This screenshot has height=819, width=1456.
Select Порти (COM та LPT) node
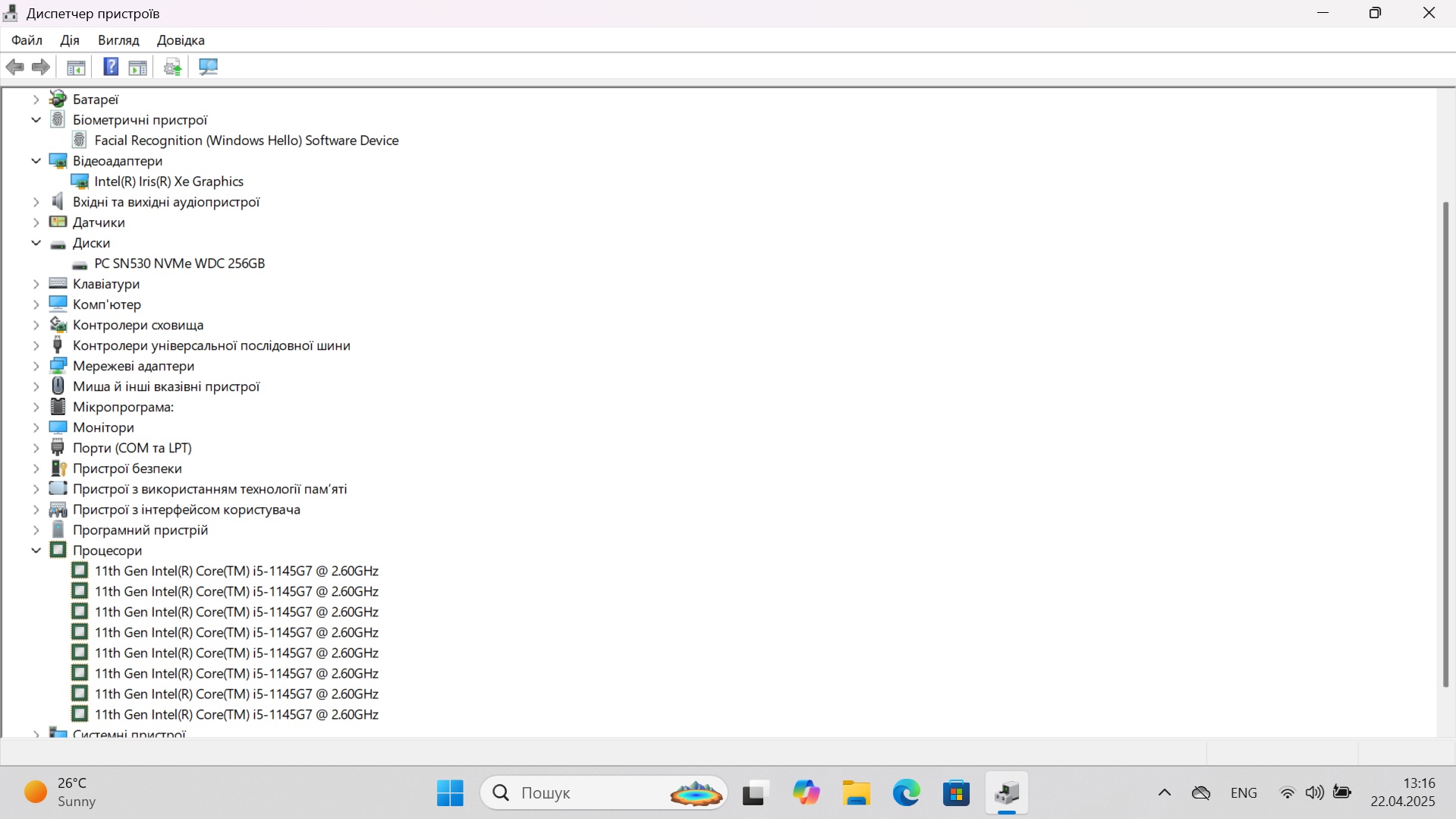click(x=132, y=448)
